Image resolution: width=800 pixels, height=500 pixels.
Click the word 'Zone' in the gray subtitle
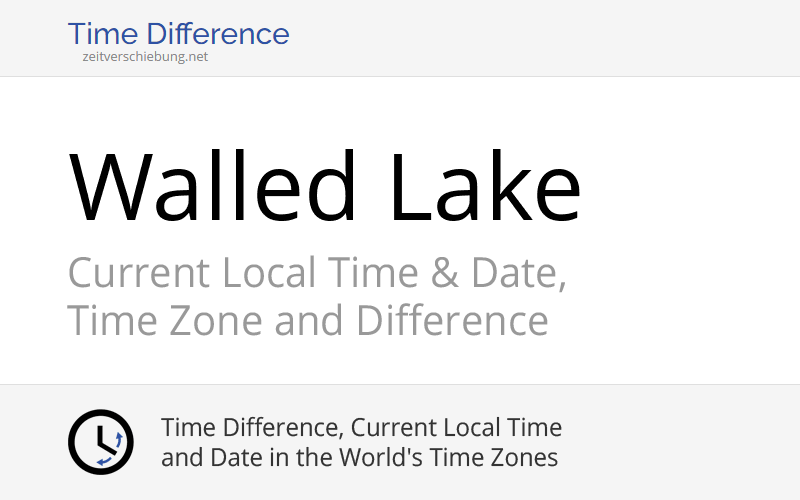215,321
